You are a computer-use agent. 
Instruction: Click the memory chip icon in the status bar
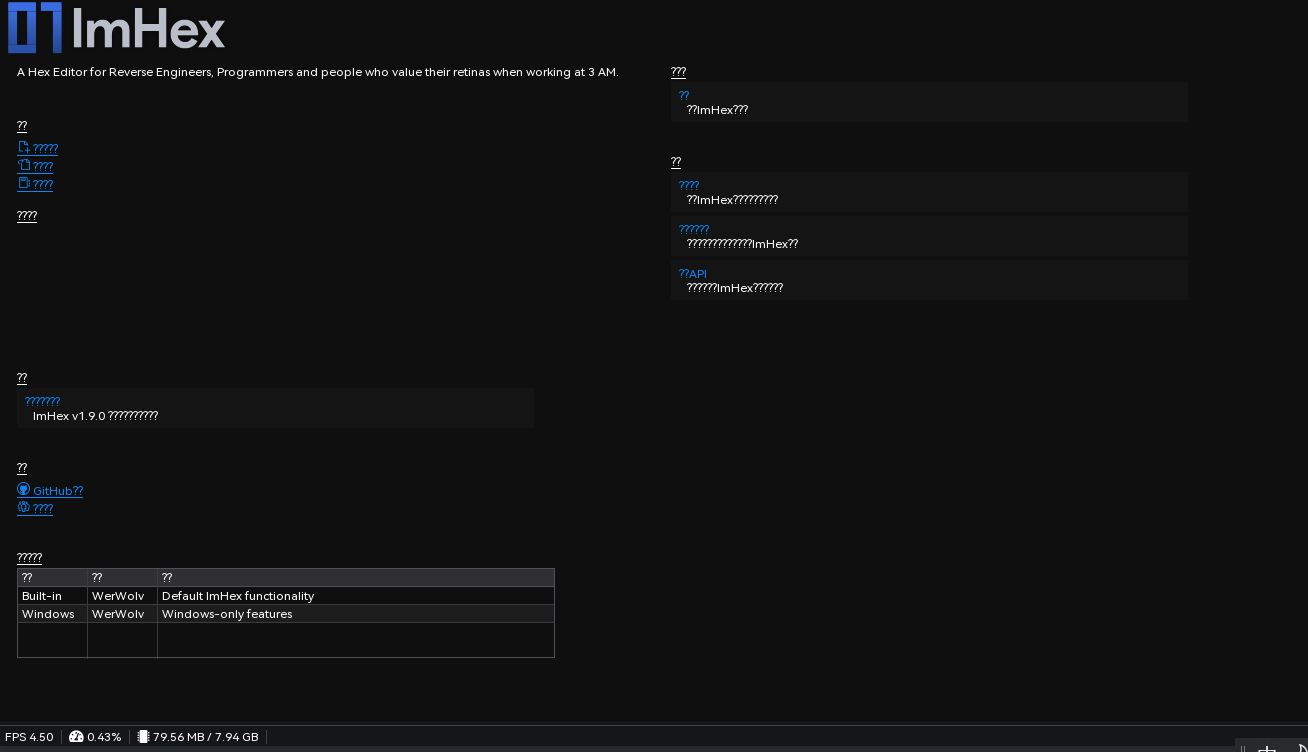pos(143,737)
